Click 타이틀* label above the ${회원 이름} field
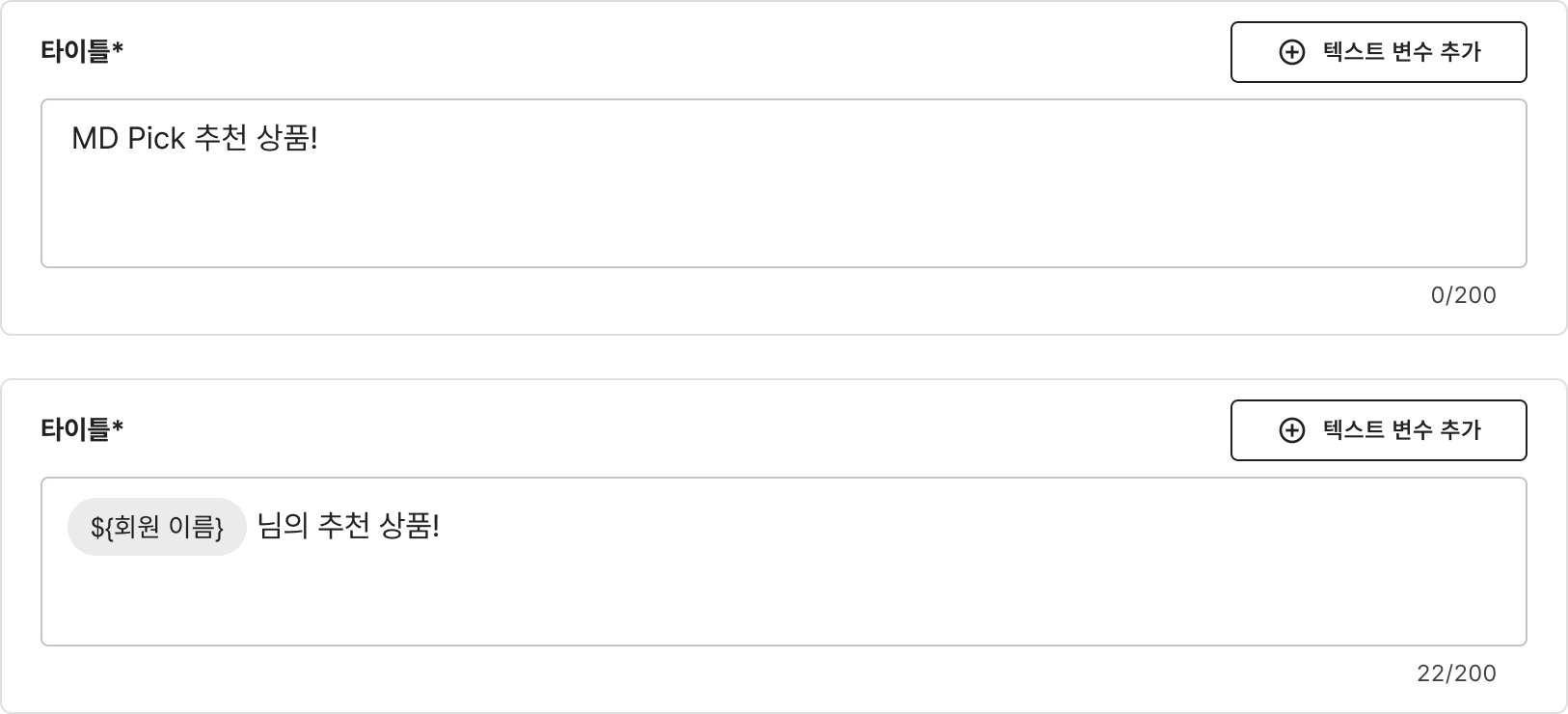1568x714 pixels. click(82, 429)
